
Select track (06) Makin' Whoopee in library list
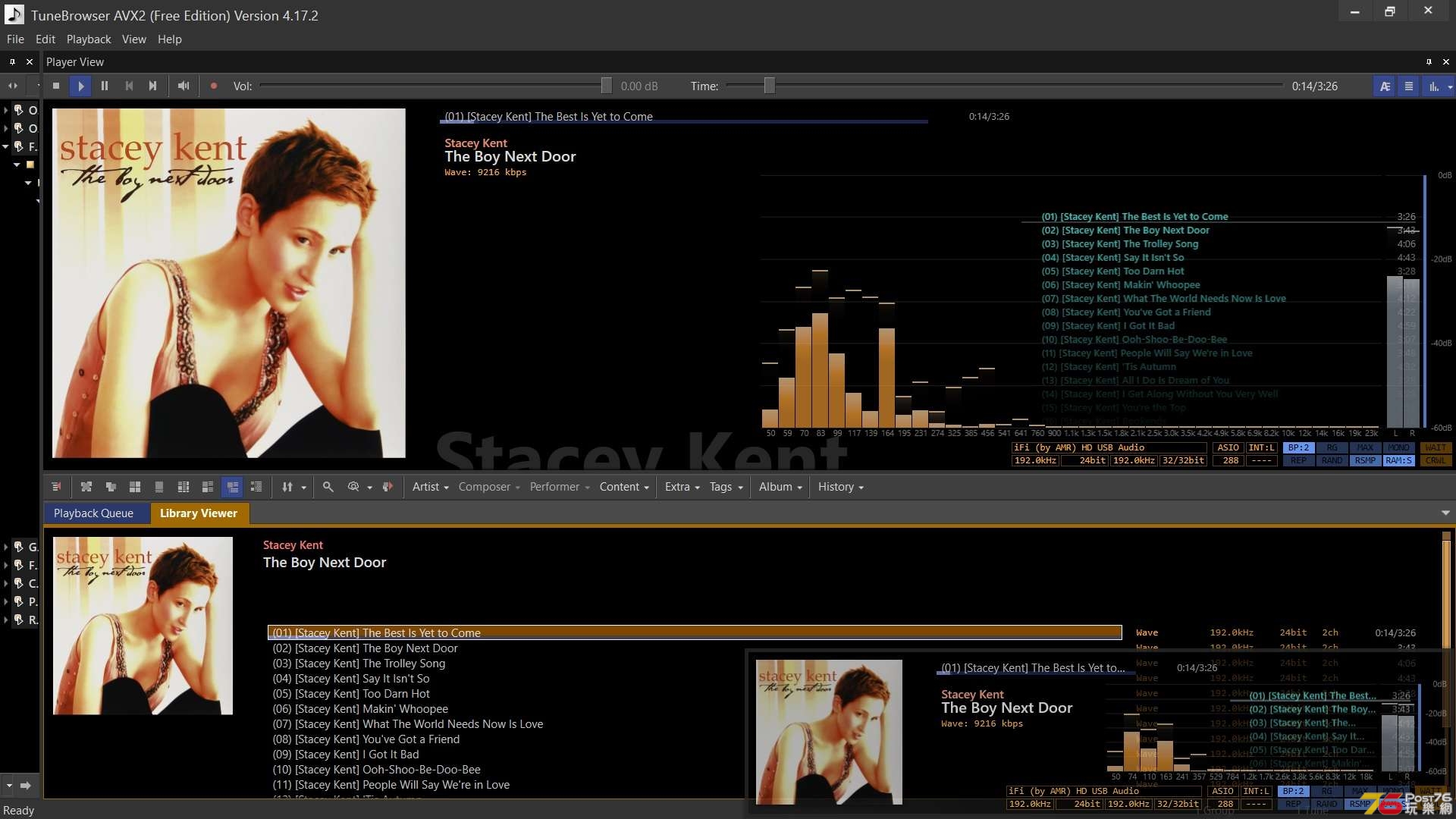coord(360,709)
